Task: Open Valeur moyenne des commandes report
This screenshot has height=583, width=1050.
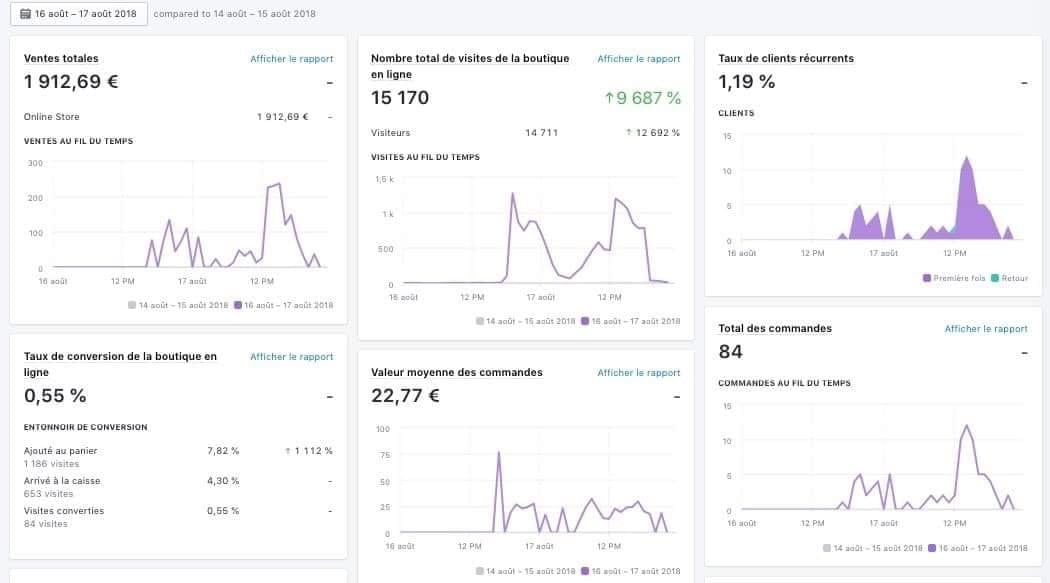Action: tap(638, 373)
